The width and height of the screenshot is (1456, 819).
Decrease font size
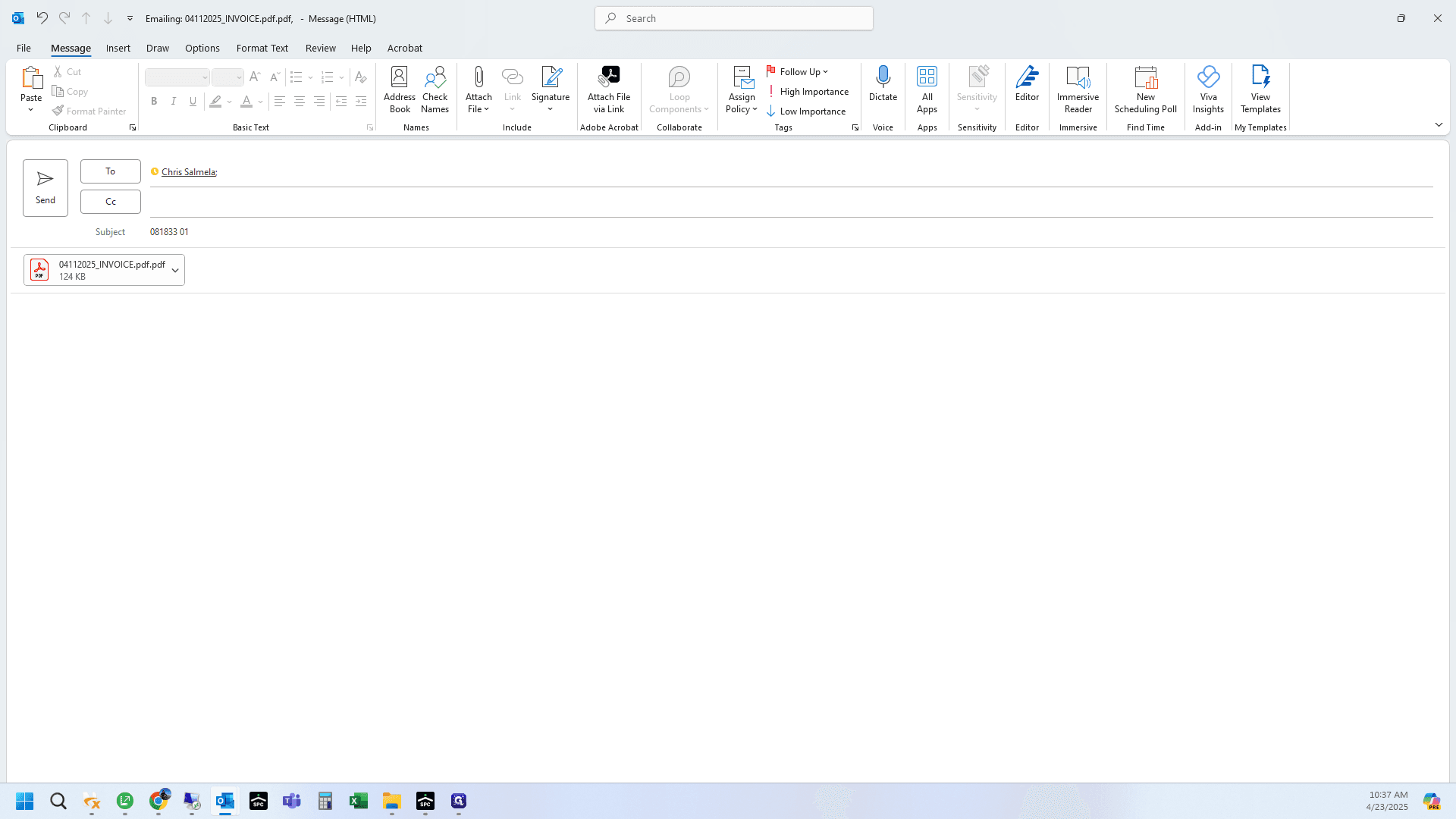click(x=275, y=77)
